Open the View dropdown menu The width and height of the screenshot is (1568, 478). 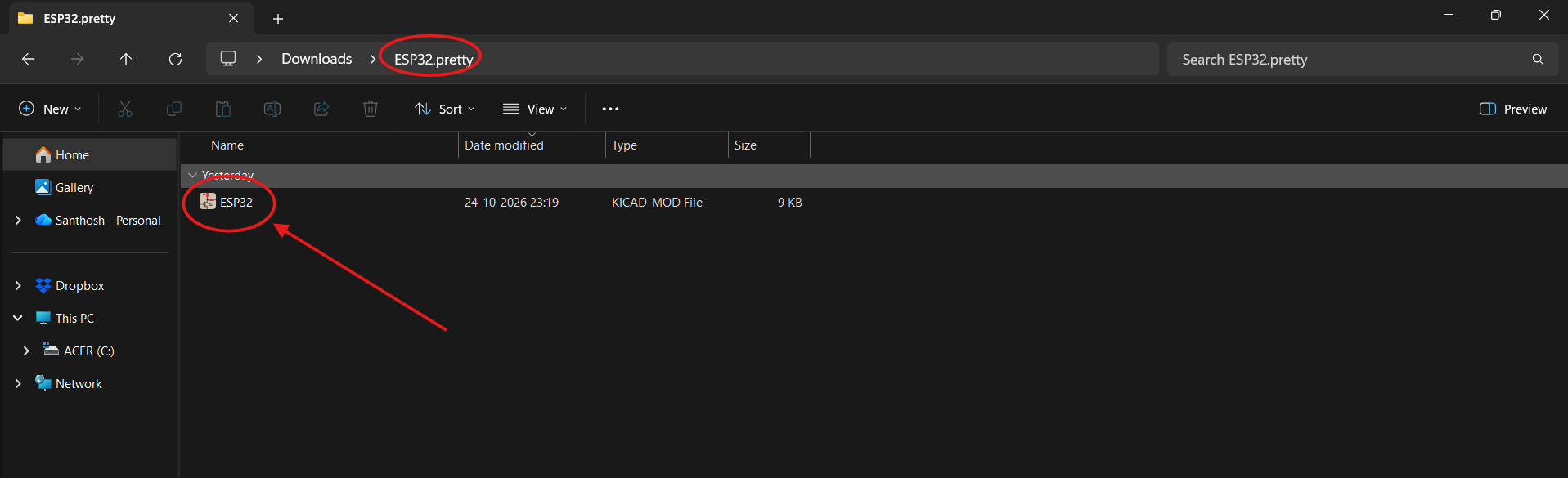pyautogui.click(x=535, y=109)
